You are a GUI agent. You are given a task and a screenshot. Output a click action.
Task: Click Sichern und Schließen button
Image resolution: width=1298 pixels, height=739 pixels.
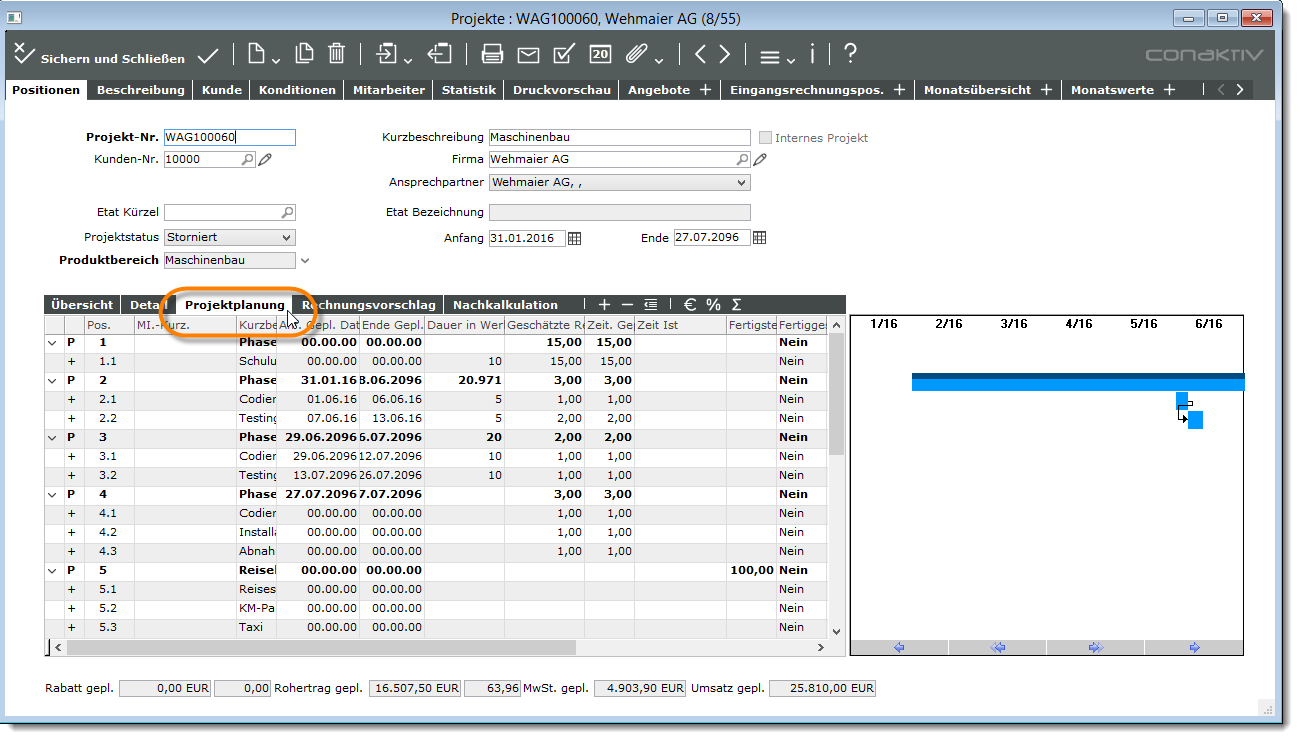[98, 57]
